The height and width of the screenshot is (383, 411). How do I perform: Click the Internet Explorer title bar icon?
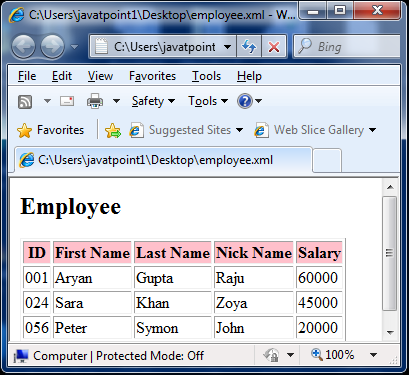click(17, 15)
